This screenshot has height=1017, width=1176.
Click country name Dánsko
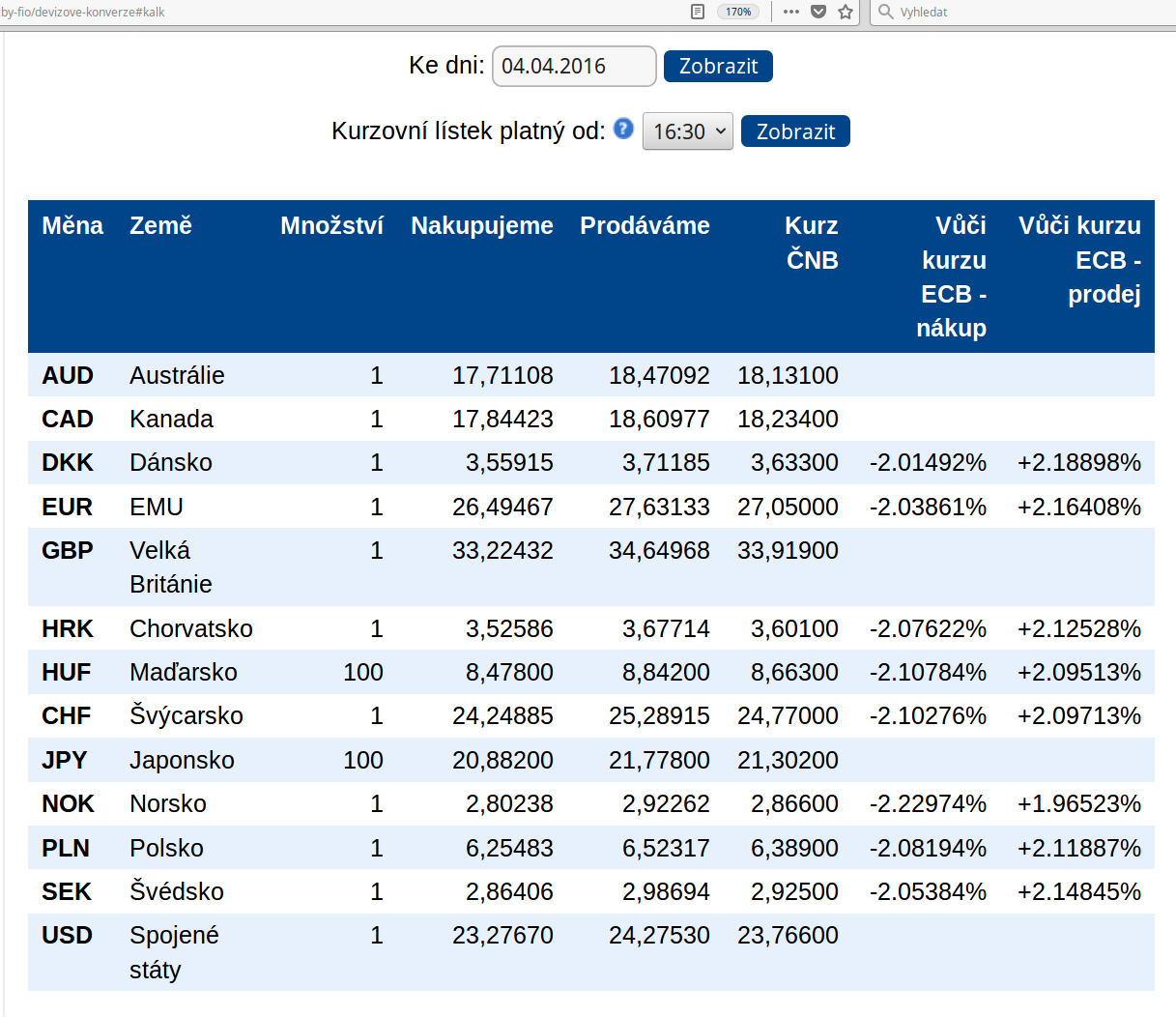click(171, 462)
